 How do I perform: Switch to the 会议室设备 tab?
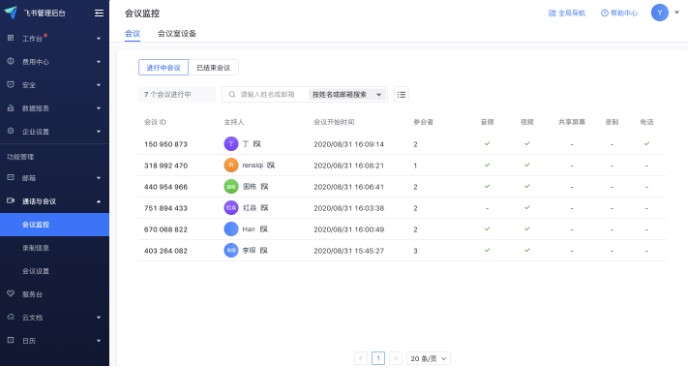177,33
